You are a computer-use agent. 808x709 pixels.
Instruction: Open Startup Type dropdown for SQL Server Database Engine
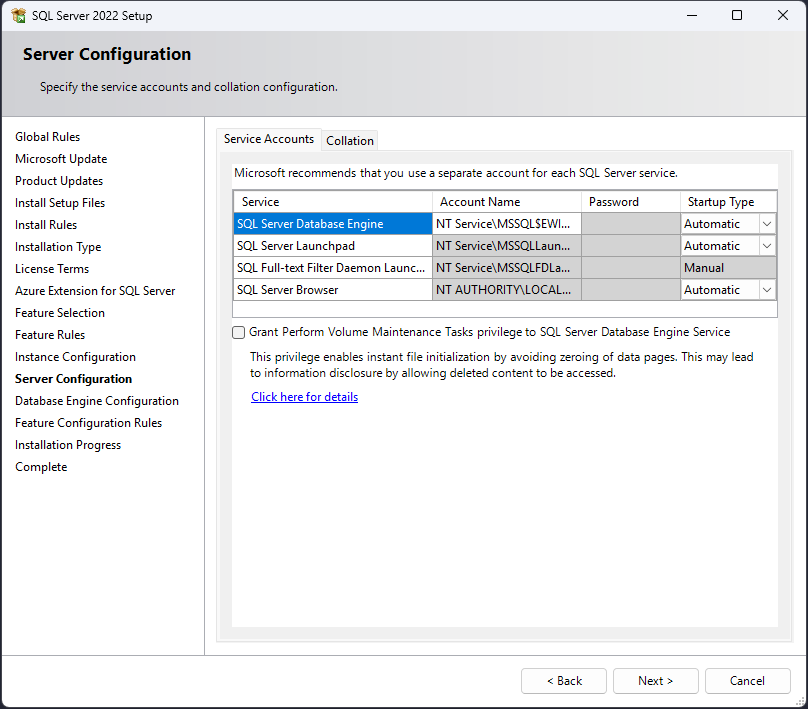[x=767, y=224]
